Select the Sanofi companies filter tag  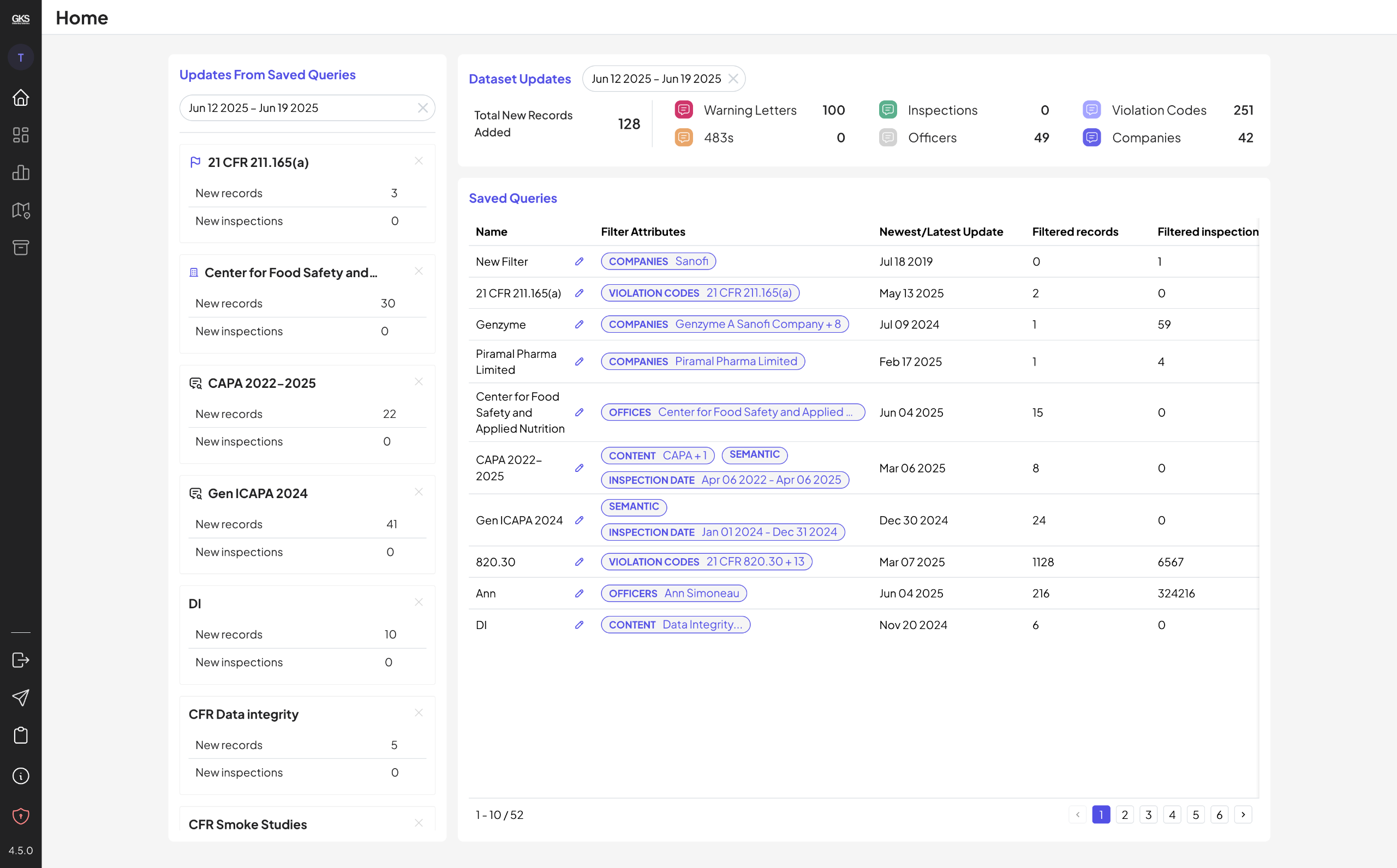click(658, 261)
